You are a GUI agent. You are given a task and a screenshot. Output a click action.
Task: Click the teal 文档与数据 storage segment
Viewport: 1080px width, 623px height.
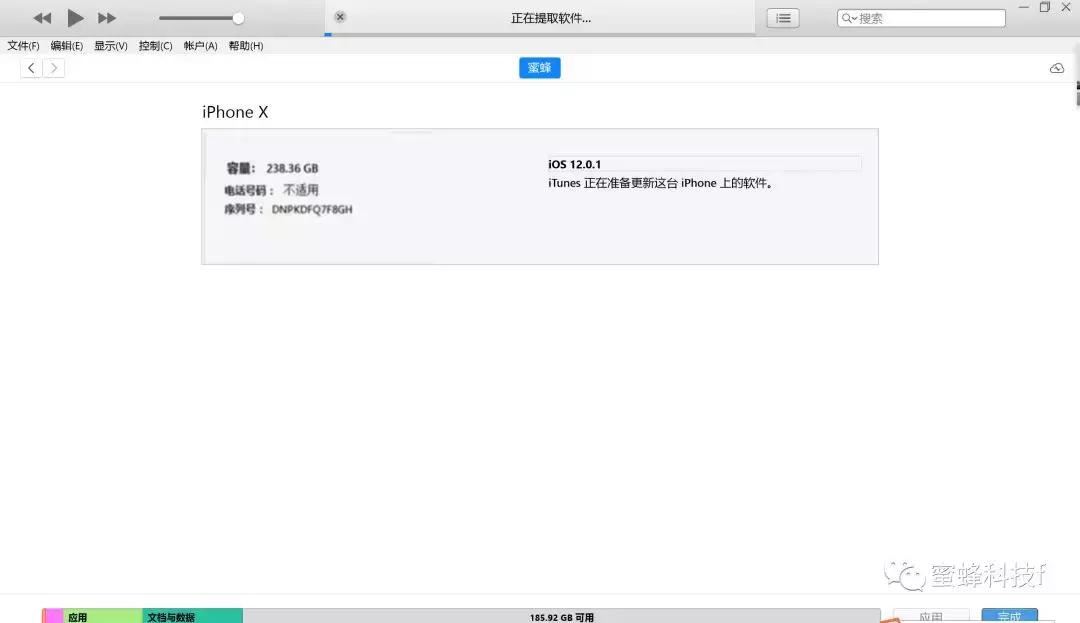click(x=193, y=616)
